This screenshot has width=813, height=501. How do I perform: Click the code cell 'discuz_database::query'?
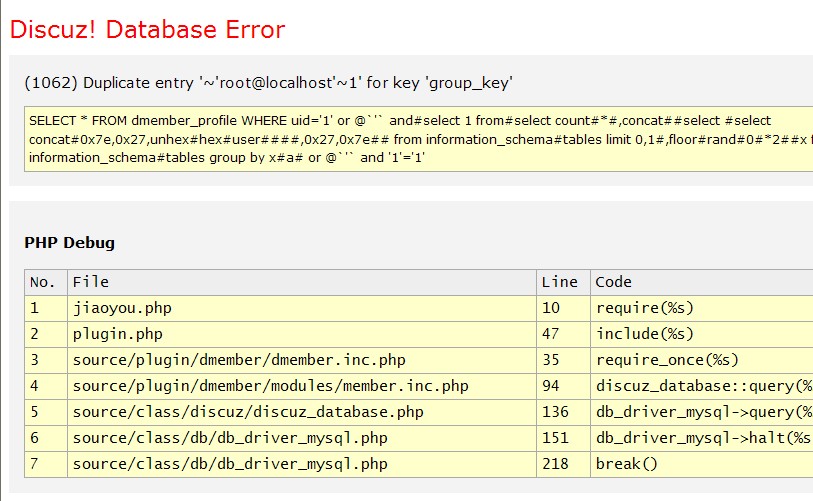tap(704, 386)
